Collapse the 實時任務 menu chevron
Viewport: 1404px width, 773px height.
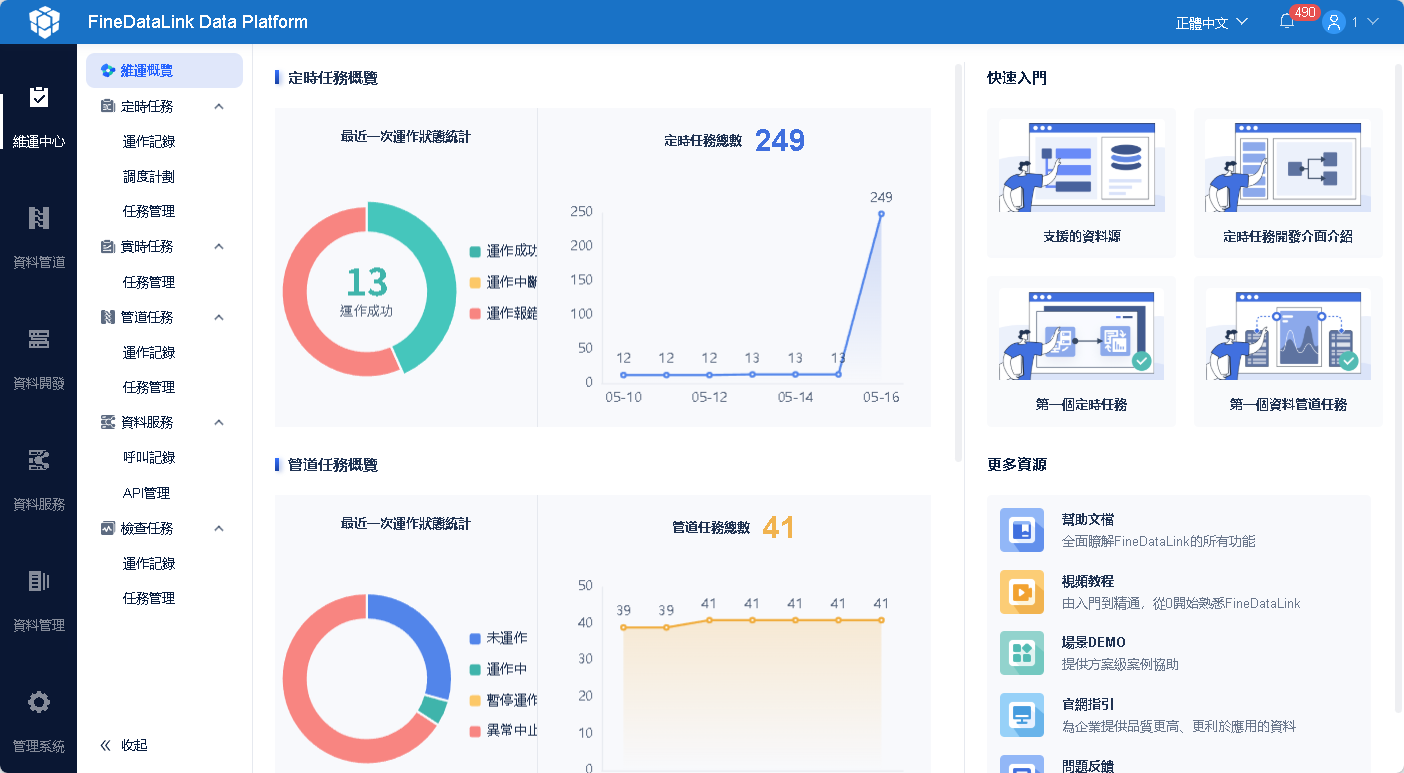[219, 246]
